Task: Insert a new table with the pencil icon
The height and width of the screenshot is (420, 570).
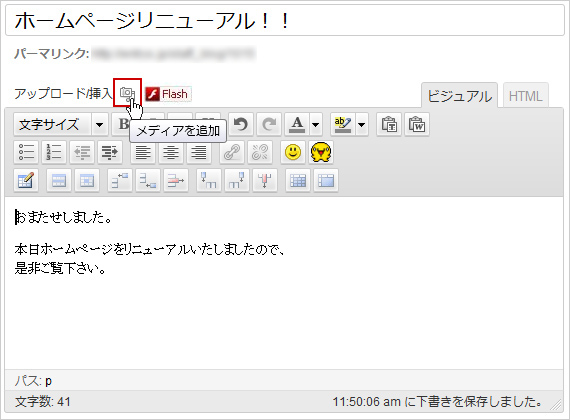Action: [x=26, y=180]
